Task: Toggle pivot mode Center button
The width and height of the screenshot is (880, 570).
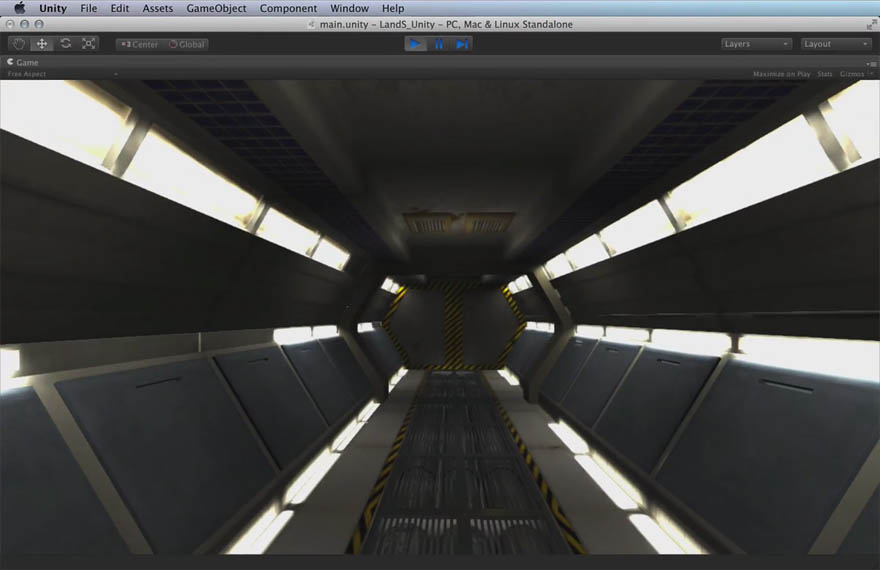Action: [x=139, y=44]
